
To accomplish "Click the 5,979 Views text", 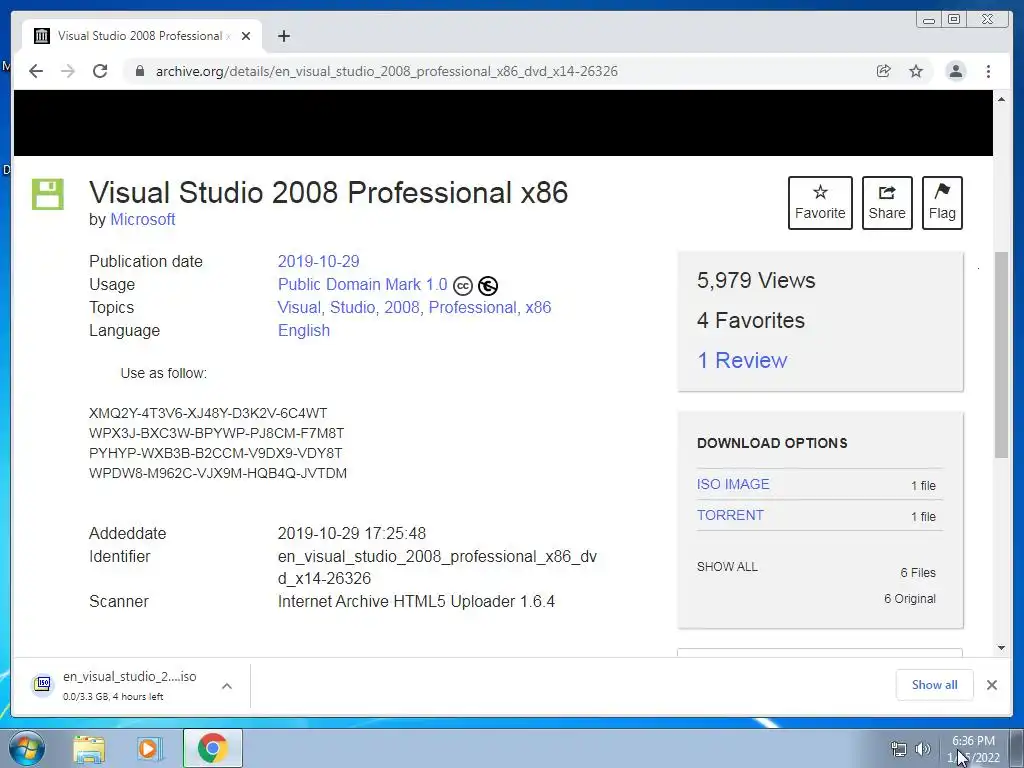I will (756, 281).
